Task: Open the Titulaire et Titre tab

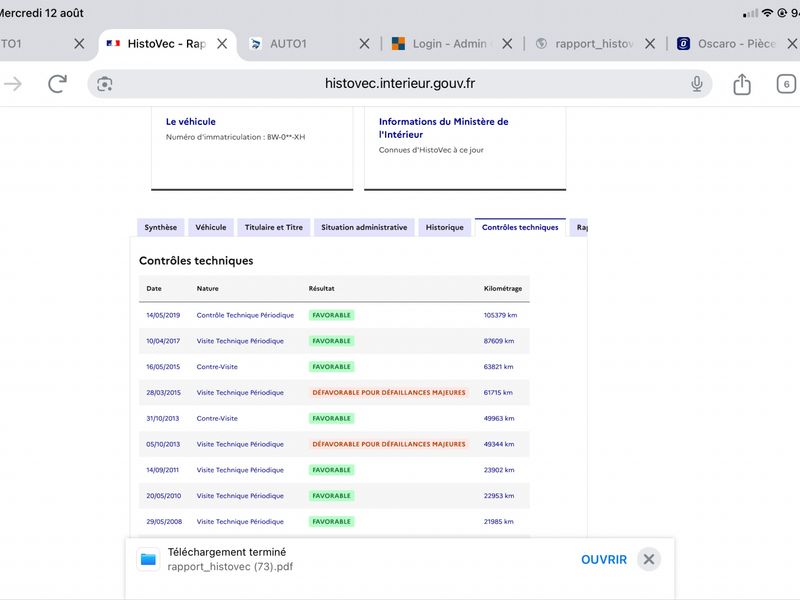Action: point(273,228)
